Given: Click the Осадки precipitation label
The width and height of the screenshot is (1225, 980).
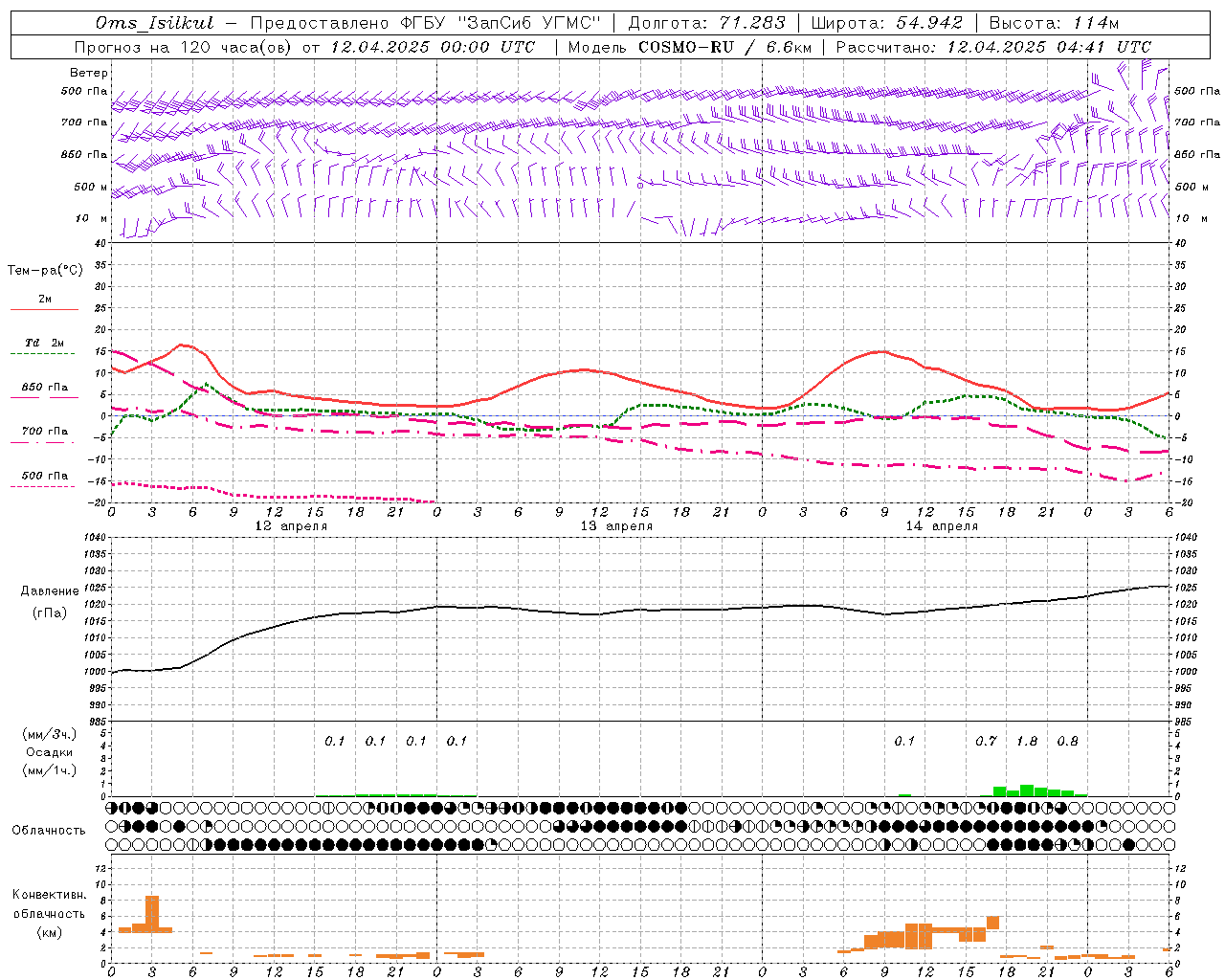Looking at the screenshot, I should click(50, 752).
